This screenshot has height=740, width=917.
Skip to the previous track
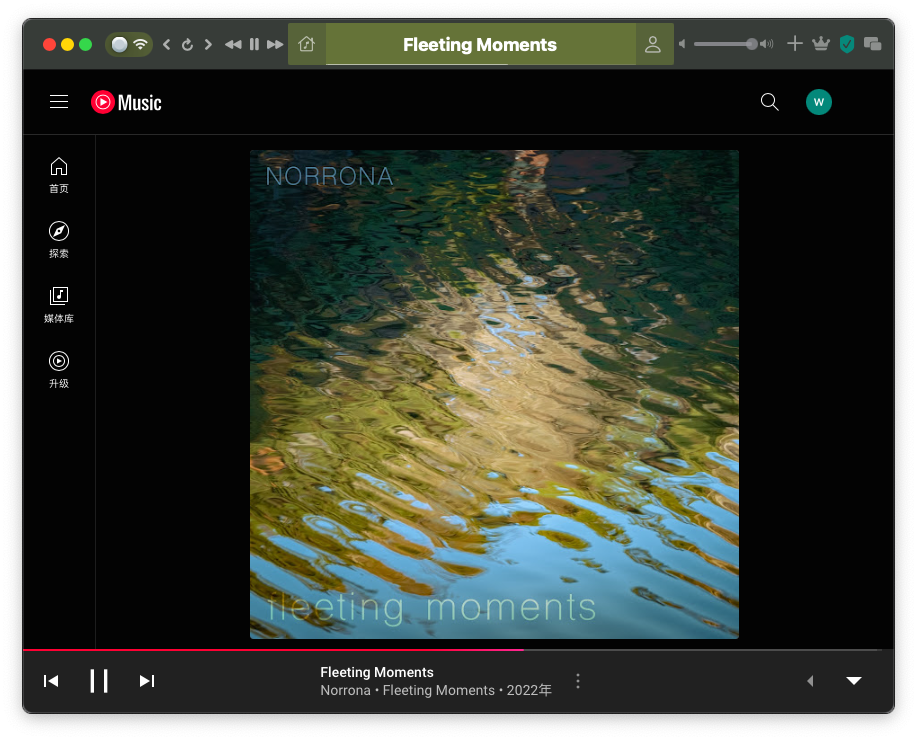click(51, 681)
